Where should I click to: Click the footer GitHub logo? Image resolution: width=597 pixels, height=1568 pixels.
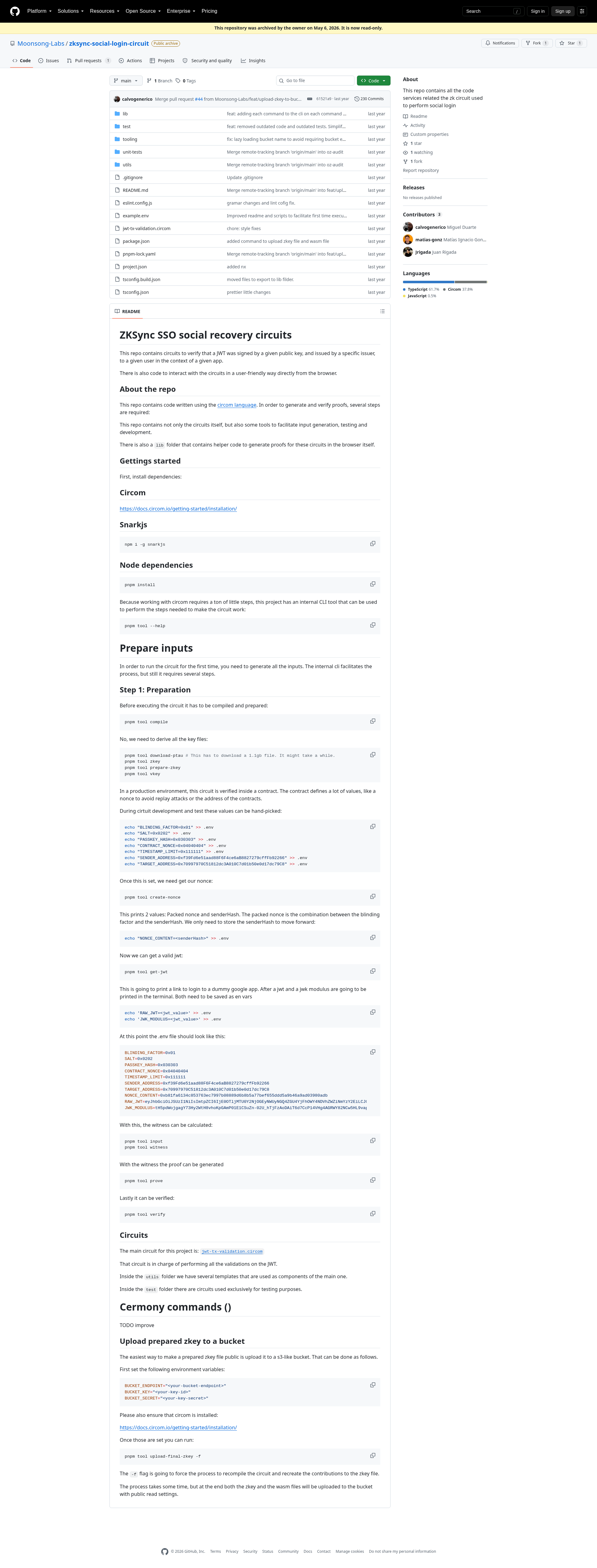pyautogui.click(x=165, y=1551)
